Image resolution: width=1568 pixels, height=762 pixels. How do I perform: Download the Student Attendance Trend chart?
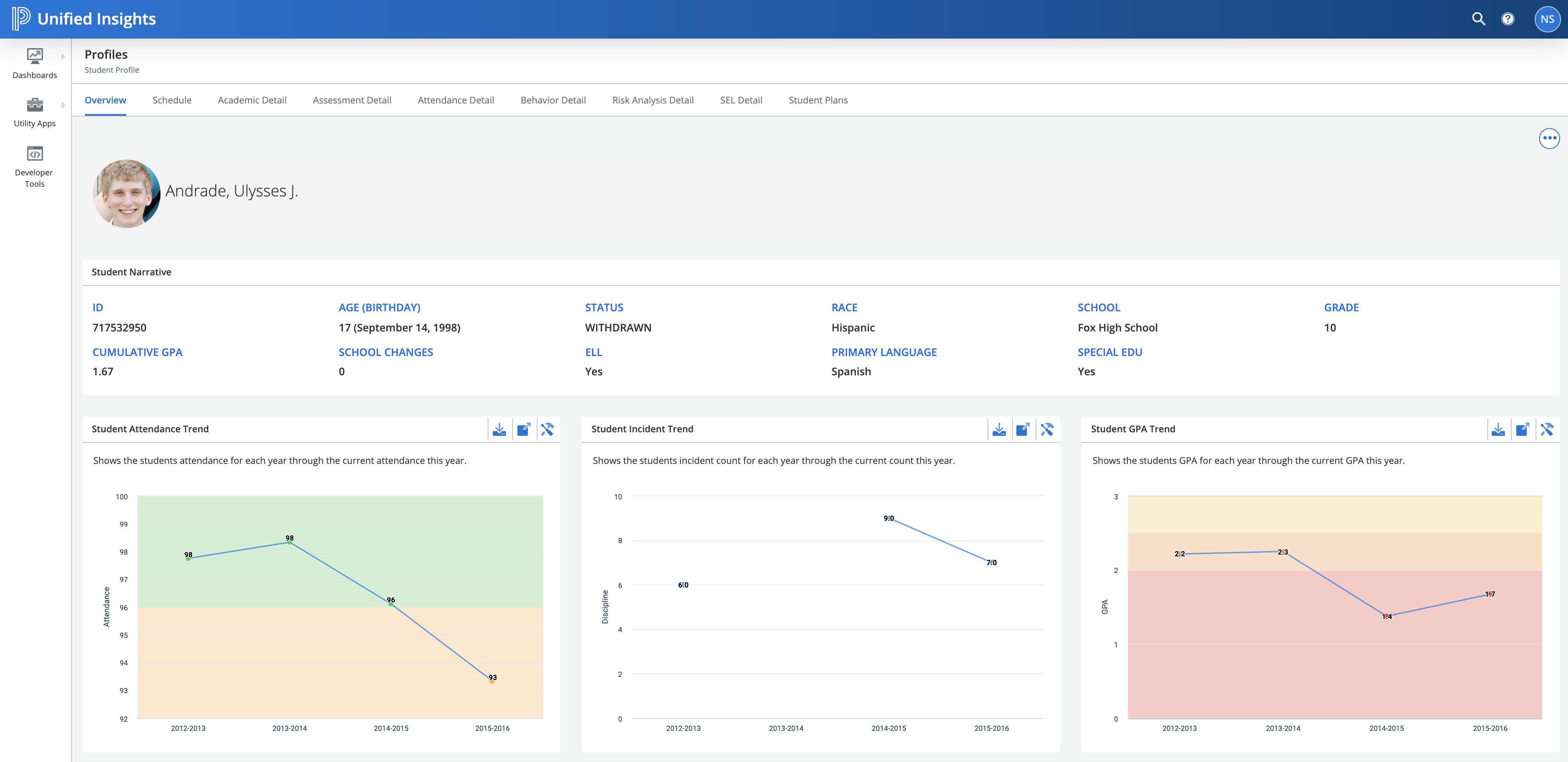click(499, 429)
